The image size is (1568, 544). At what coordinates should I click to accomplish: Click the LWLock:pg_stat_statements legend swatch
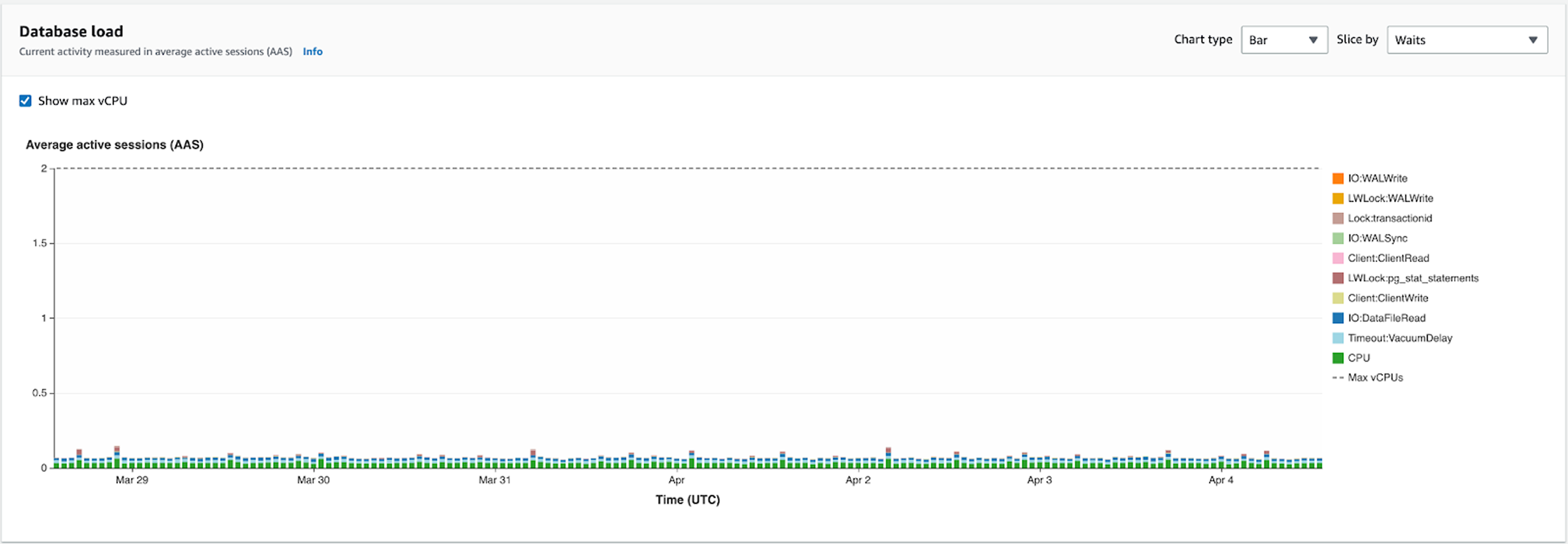pos(1338,278)
